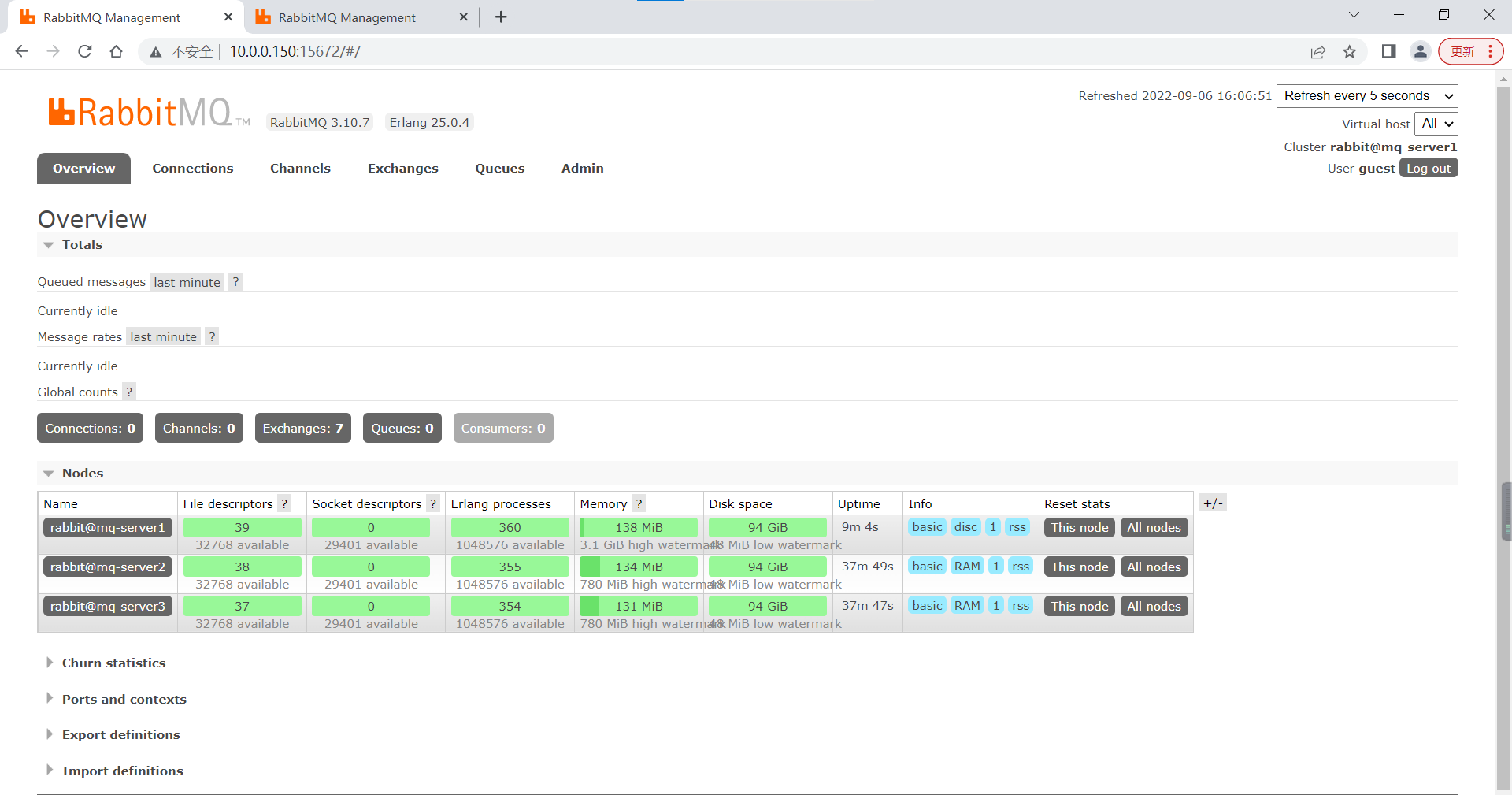This screenshot has height=795, width=1512.
Task: Click the browser forward arrow
Action: 53,51
